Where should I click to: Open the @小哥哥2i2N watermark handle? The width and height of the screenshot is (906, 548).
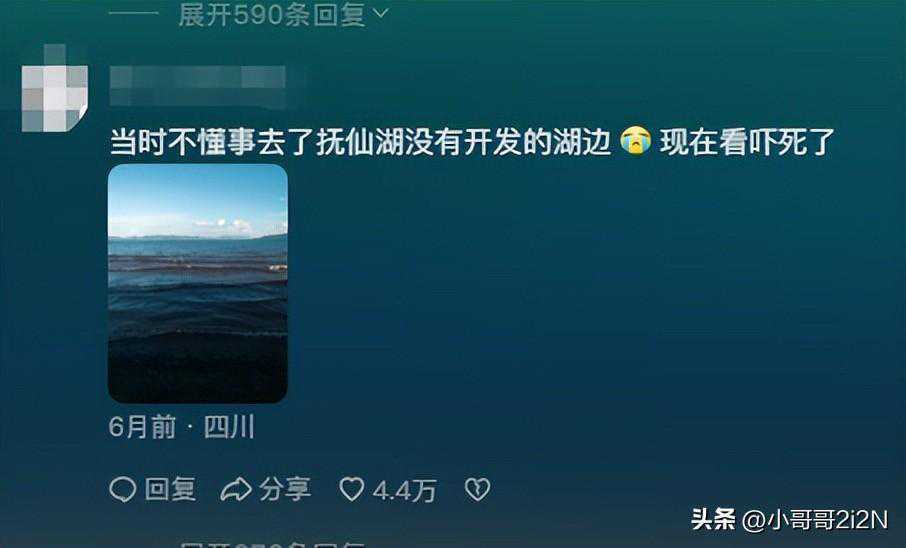coord(815,520)
